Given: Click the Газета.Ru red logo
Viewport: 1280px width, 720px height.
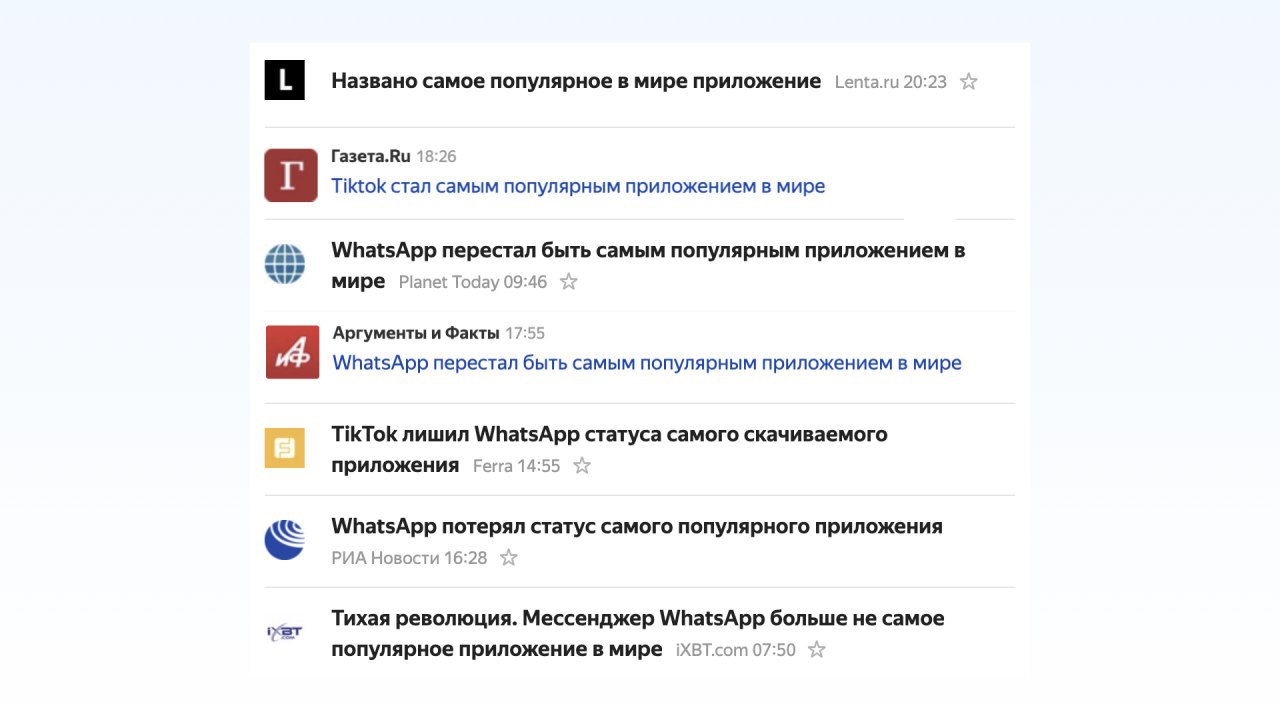Looking at the screenshot, I should point(291,175).
